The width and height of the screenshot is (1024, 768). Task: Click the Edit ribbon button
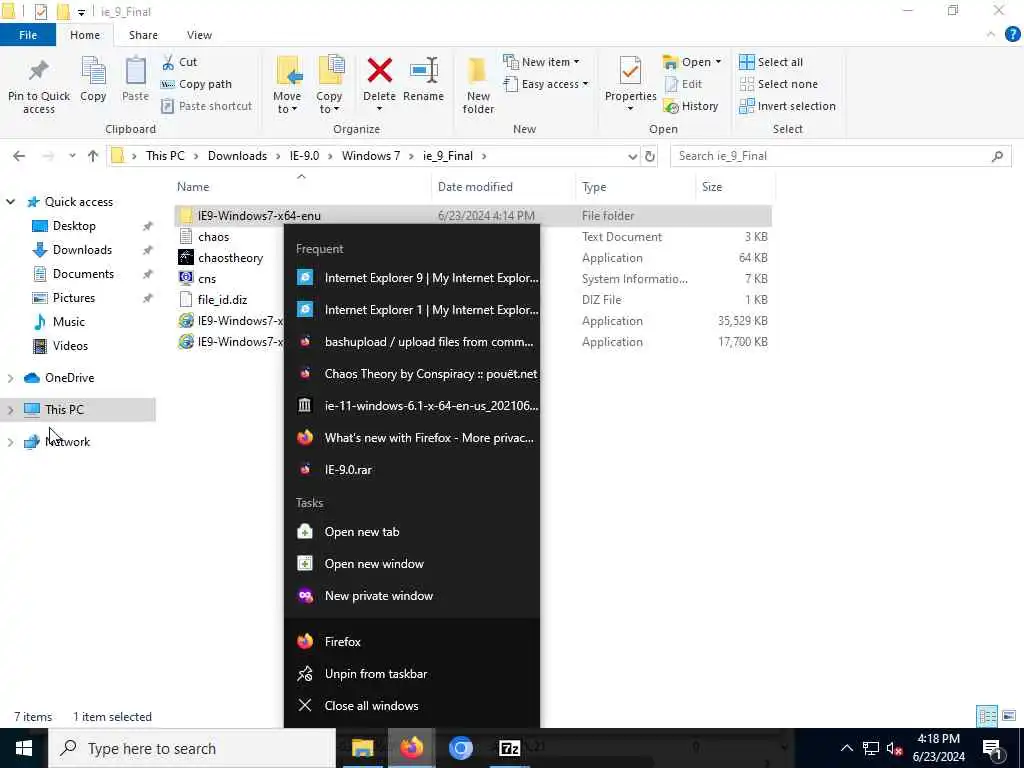[x=683, y=84]
